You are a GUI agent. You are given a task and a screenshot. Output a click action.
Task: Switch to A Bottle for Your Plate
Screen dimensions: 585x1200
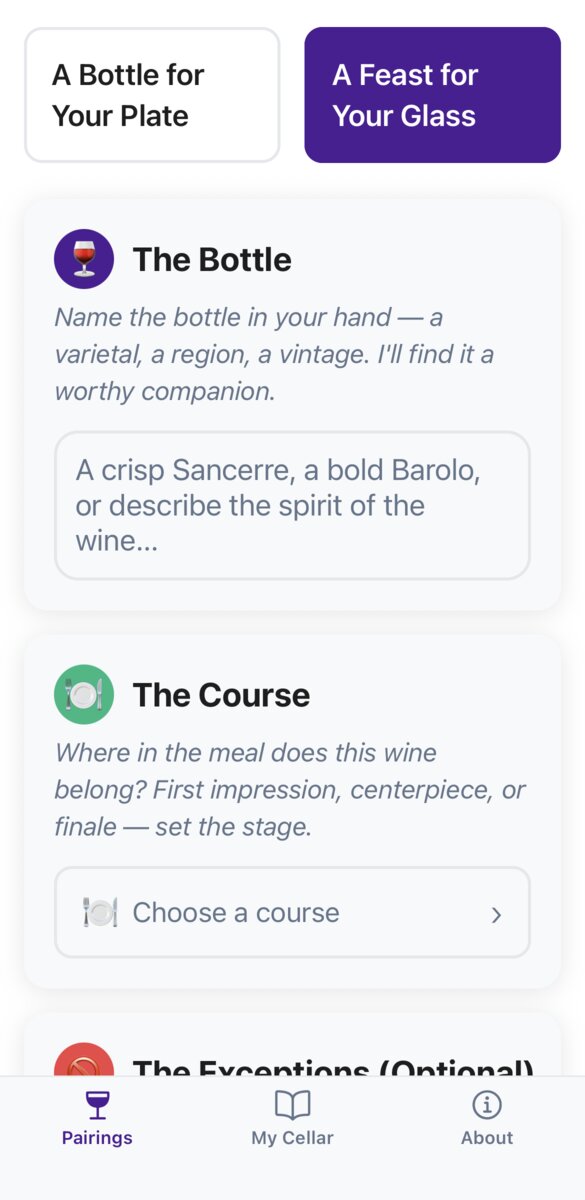(x=152, y=94)
